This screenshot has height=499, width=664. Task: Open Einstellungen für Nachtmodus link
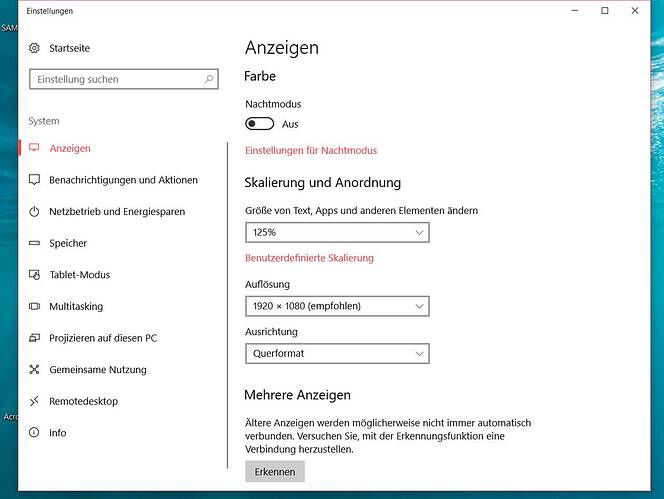tap(311, 150)
